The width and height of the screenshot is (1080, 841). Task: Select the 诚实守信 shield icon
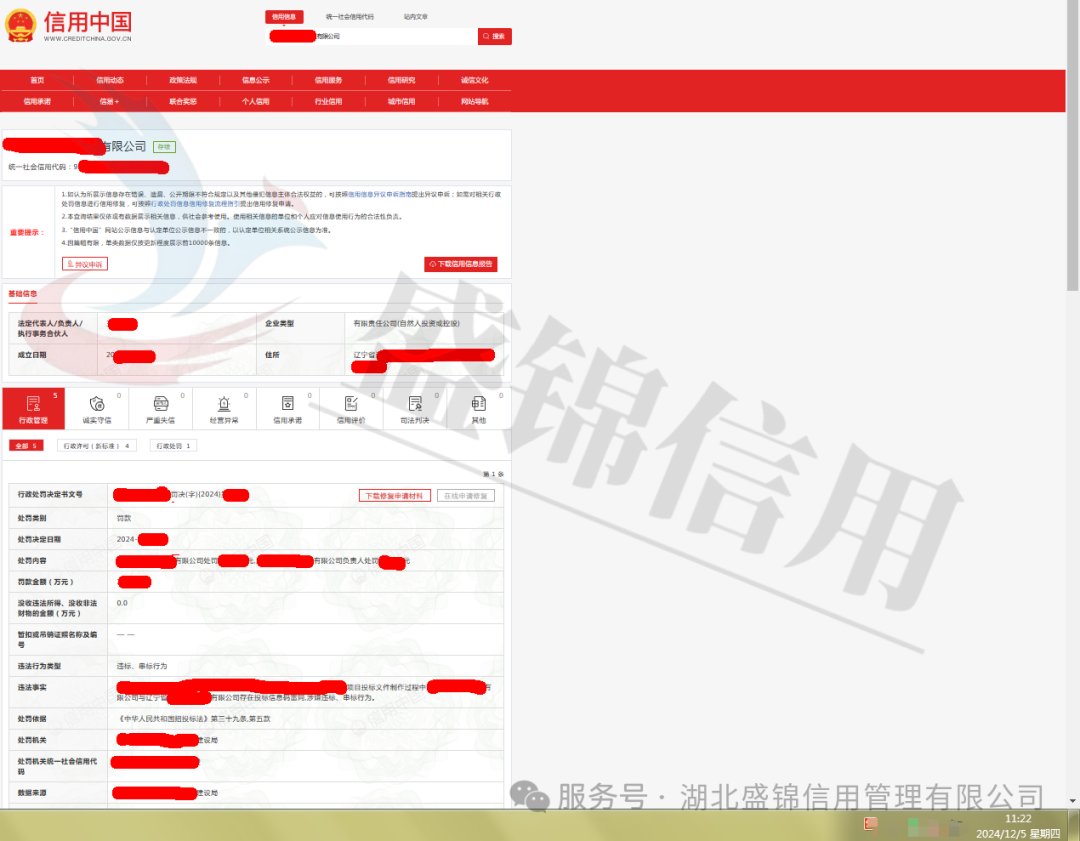[97, 404]
